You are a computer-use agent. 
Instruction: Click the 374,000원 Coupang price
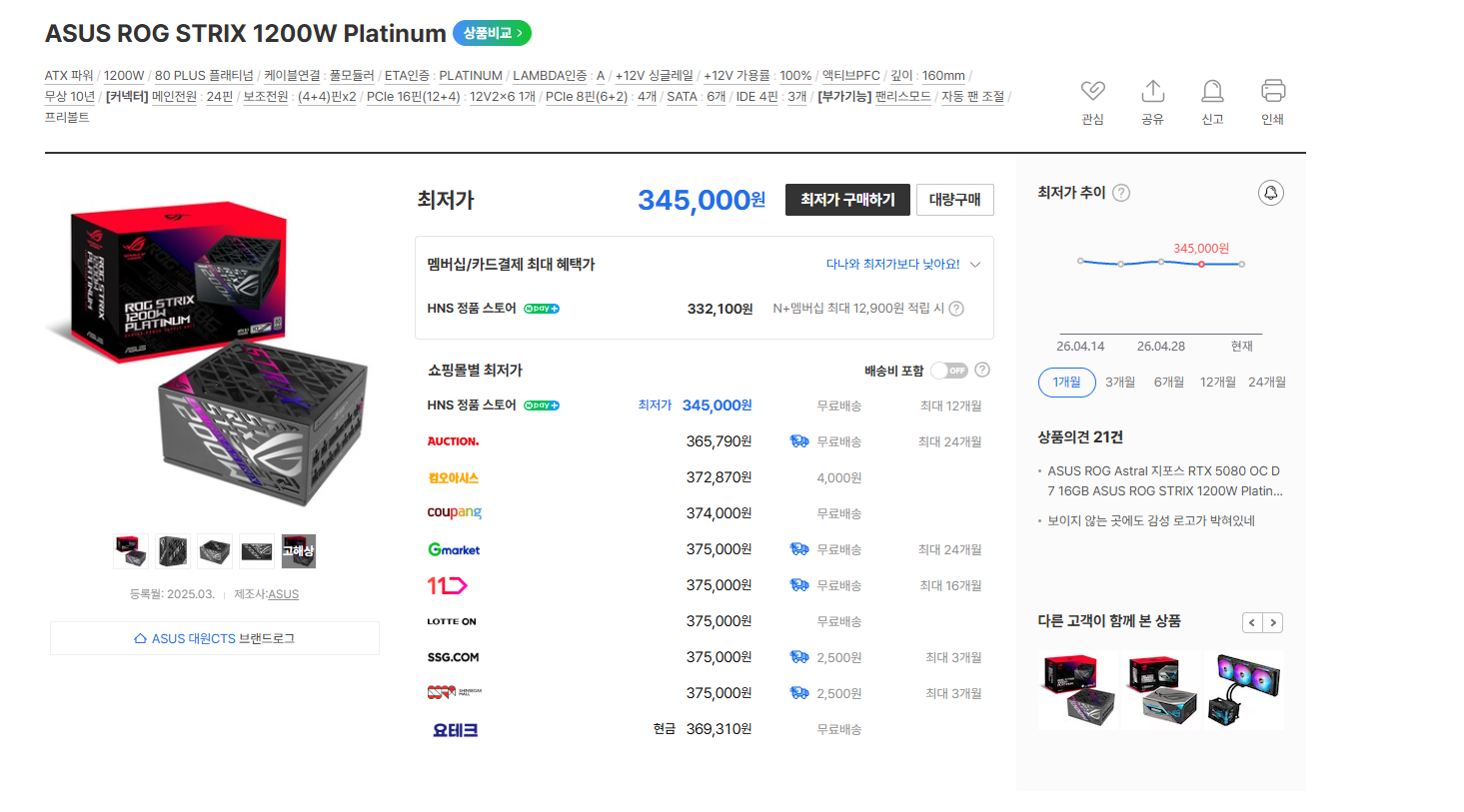(720, 513)
